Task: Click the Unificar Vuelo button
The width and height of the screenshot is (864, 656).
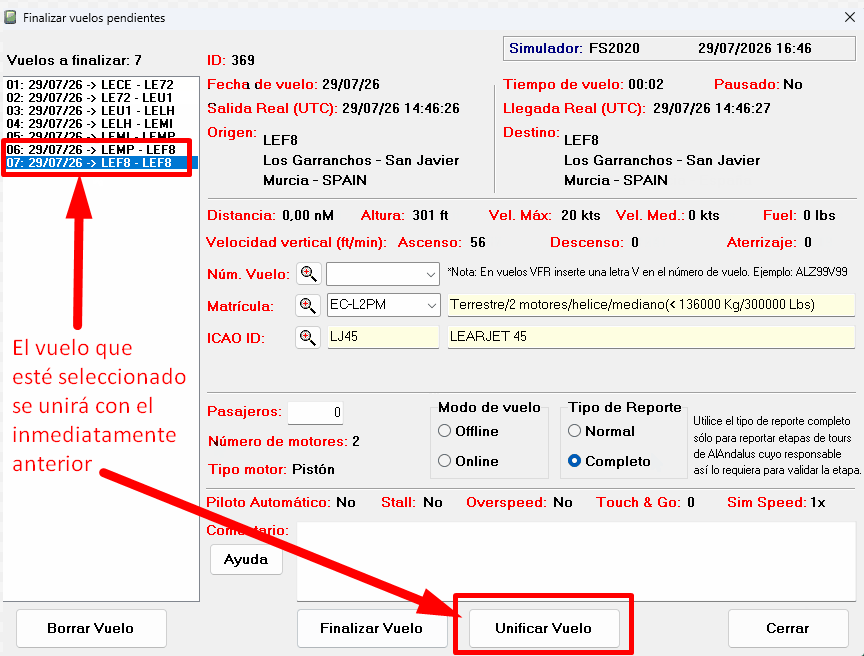Action: (543, 628)
